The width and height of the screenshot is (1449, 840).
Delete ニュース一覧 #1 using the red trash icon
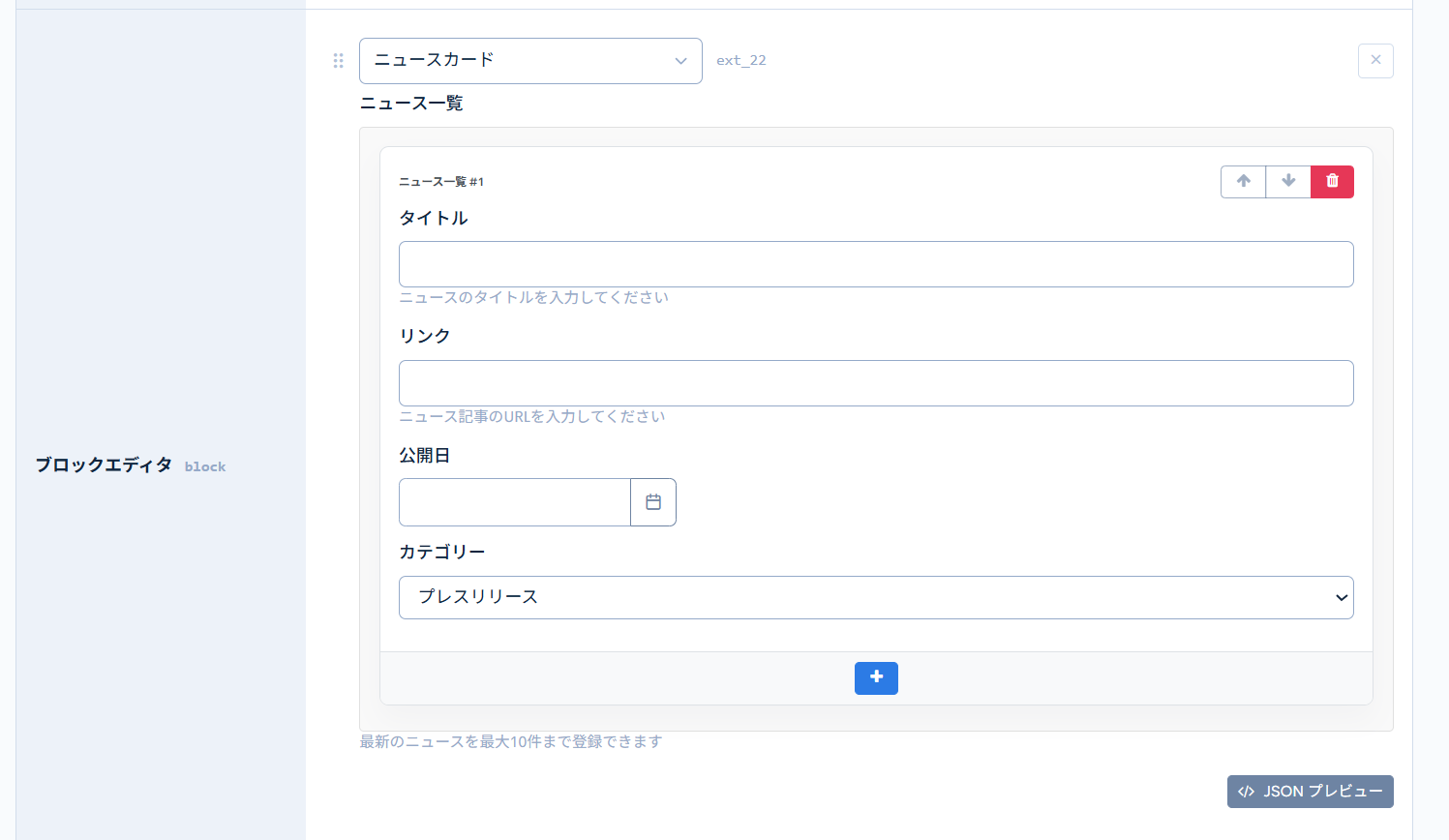(1332, 181)
